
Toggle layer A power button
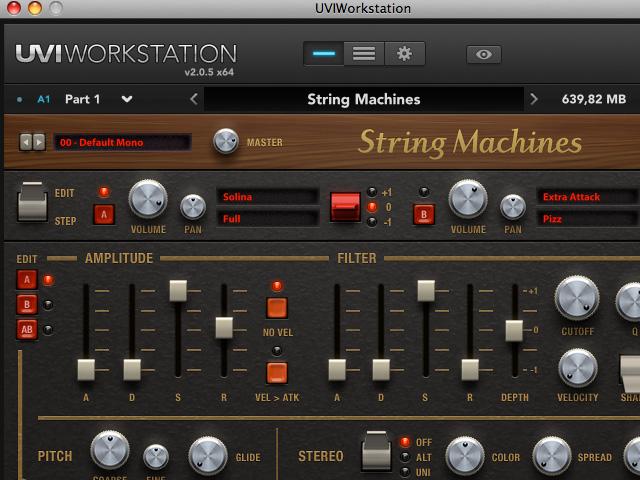(x=104, y=214)
